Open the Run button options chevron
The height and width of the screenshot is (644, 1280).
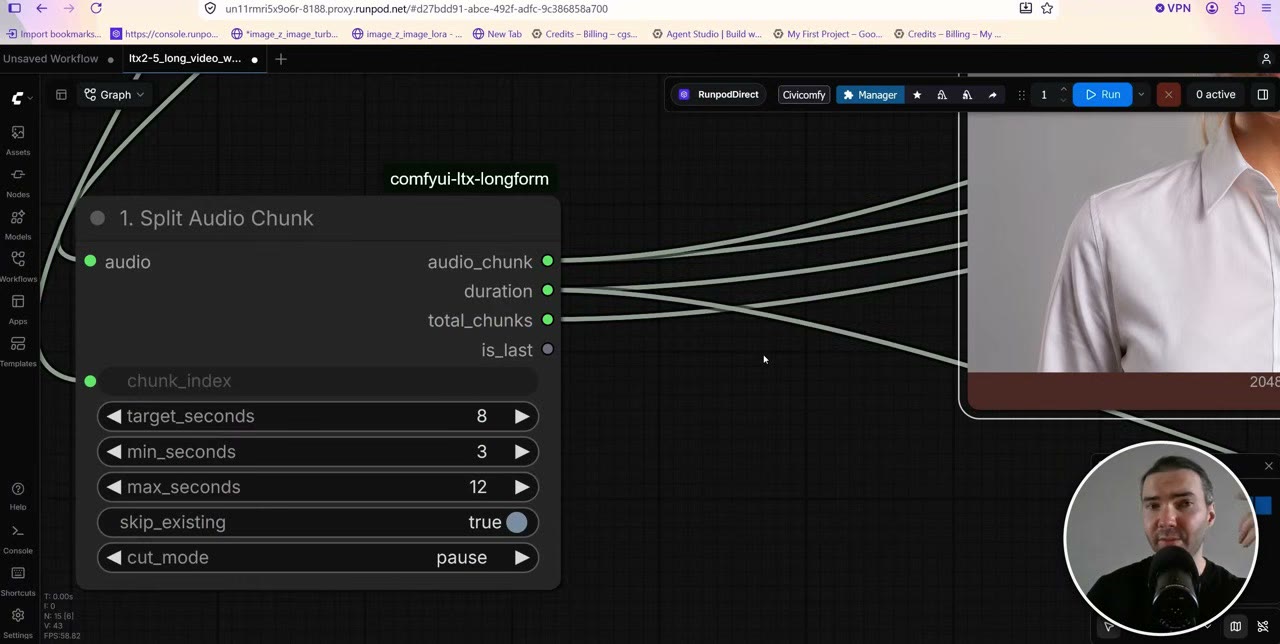[1141, 95]
